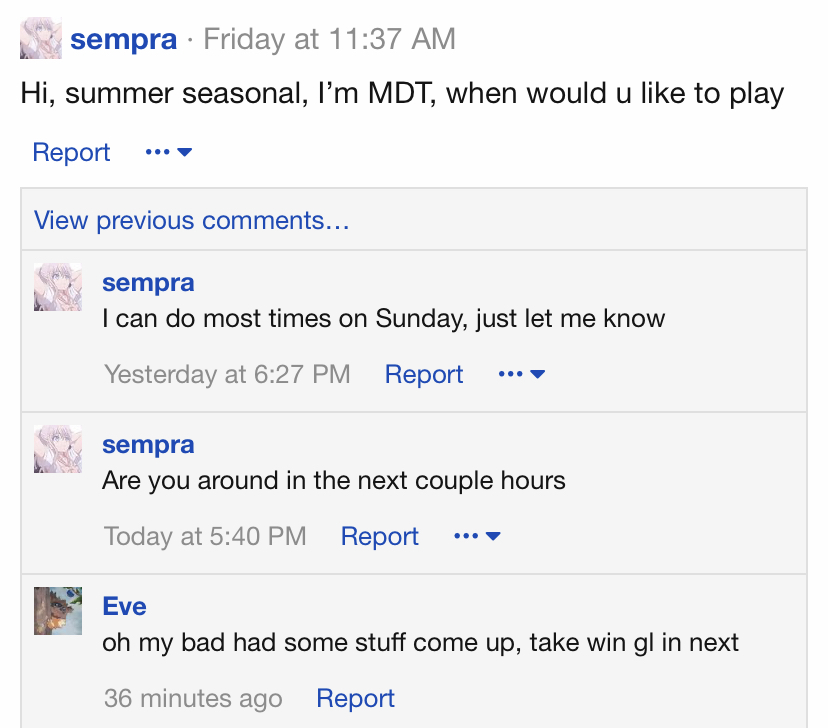This screenshot has height=728, width=828.
Task: Click Eve's avatar thumbnail
Action: click(x=58, y=611)
